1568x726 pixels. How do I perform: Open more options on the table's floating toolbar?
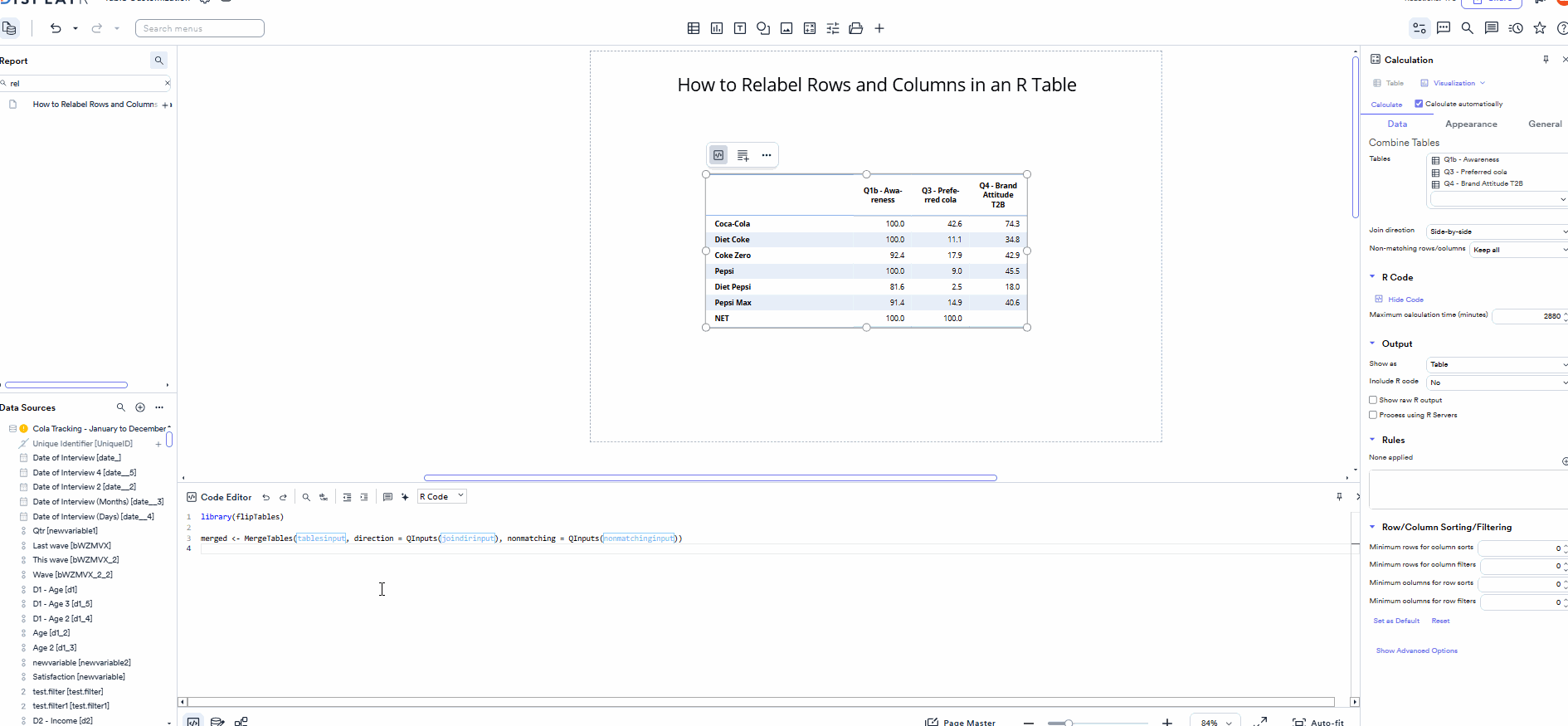pyautogui.click(x=767, y=155)
